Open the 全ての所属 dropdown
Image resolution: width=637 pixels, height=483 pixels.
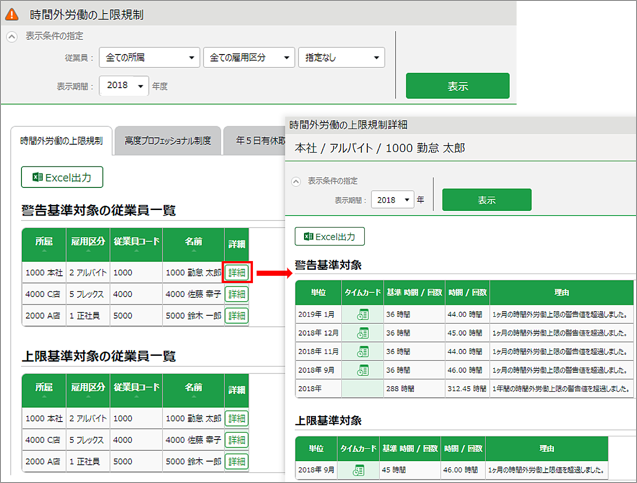point(149,57)
